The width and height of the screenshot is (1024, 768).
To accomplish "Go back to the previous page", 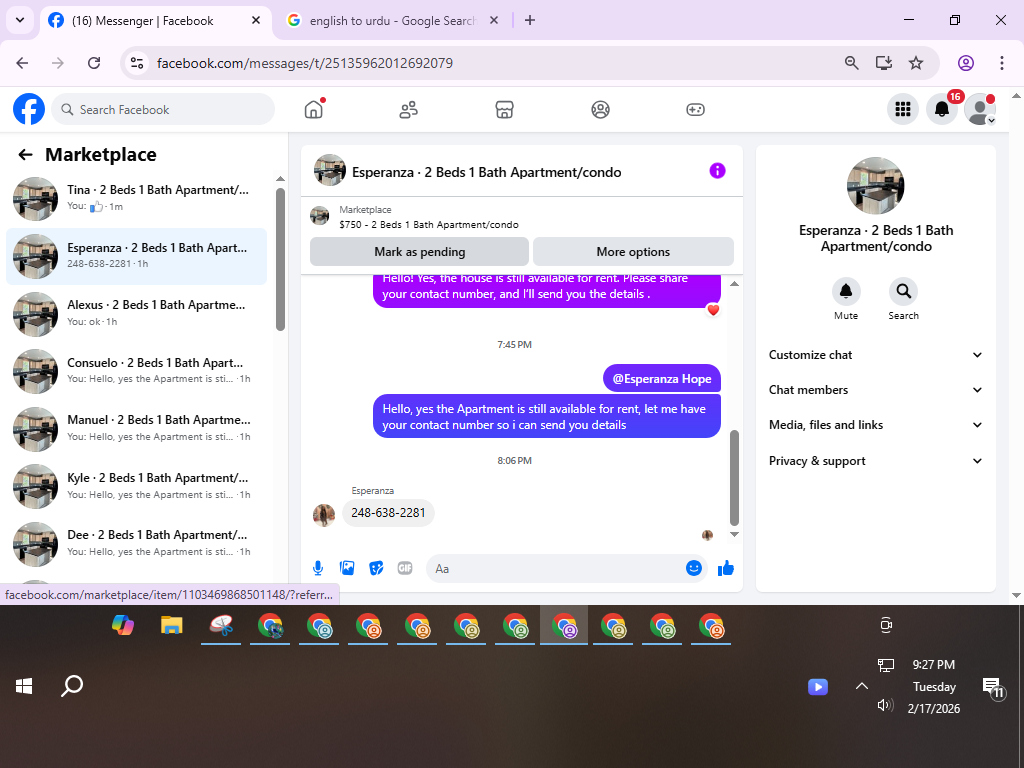I will coord(22,63).
